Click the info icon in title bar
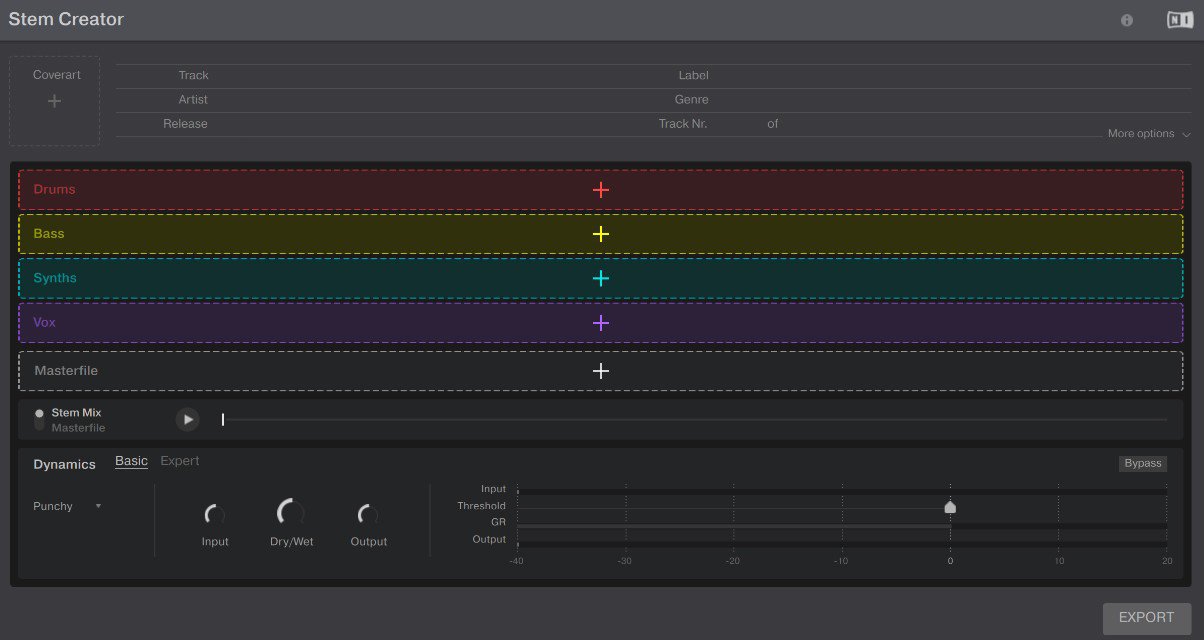The image size is (1204, 640). pos(1127,20)
